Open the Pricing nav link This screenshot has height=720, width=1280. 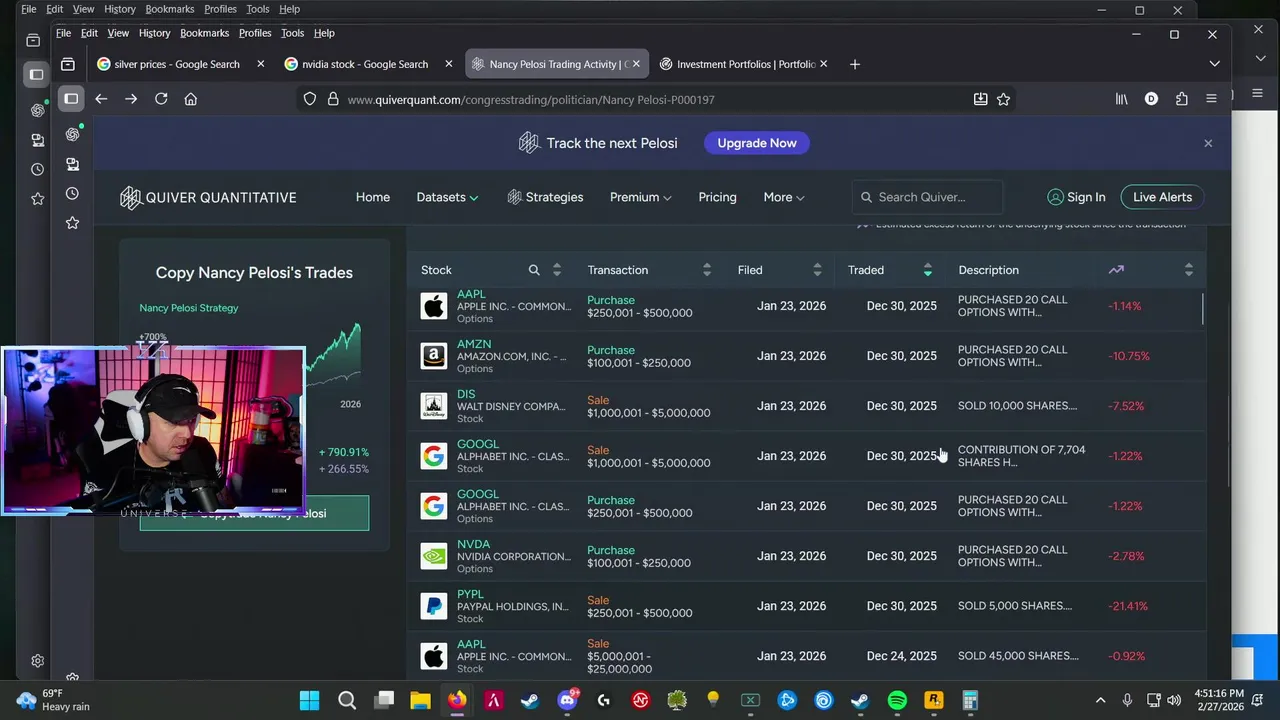point(717,197)
